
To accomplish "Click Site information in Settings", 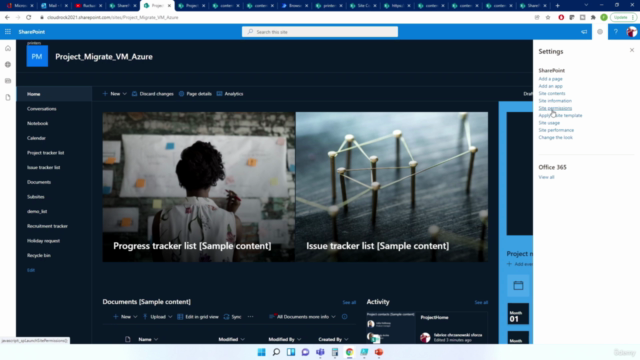I will (x=555, y=101).
